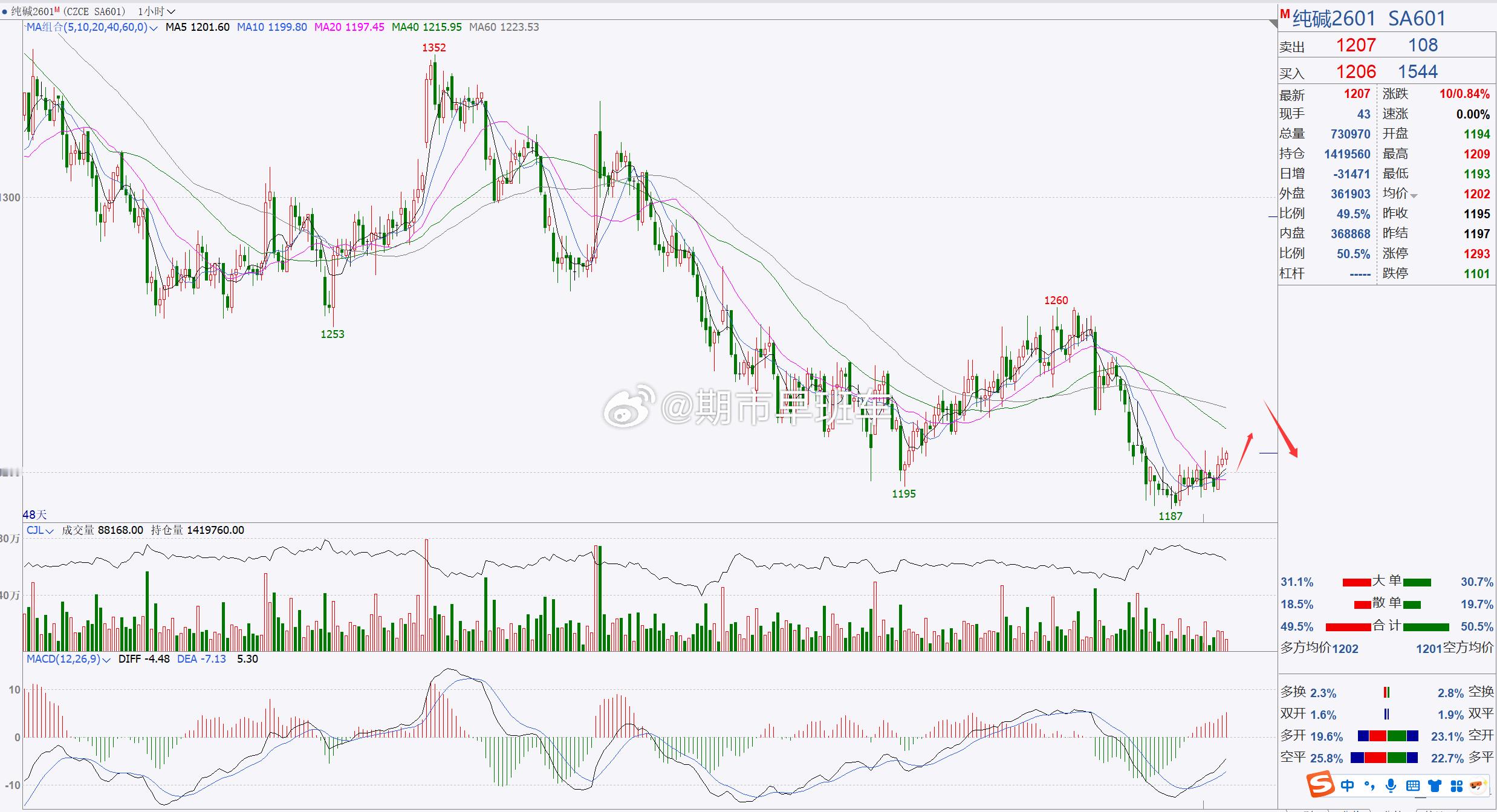Click the Sogou mascot avatar icon
The image size is (1497, 812).
coord(1478,785)
